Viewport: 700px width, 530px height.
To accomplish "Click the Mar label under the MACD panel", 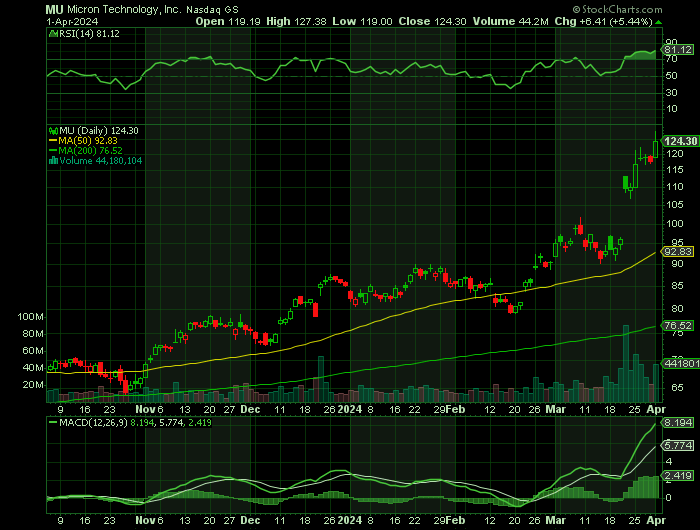I will point(556,521).
